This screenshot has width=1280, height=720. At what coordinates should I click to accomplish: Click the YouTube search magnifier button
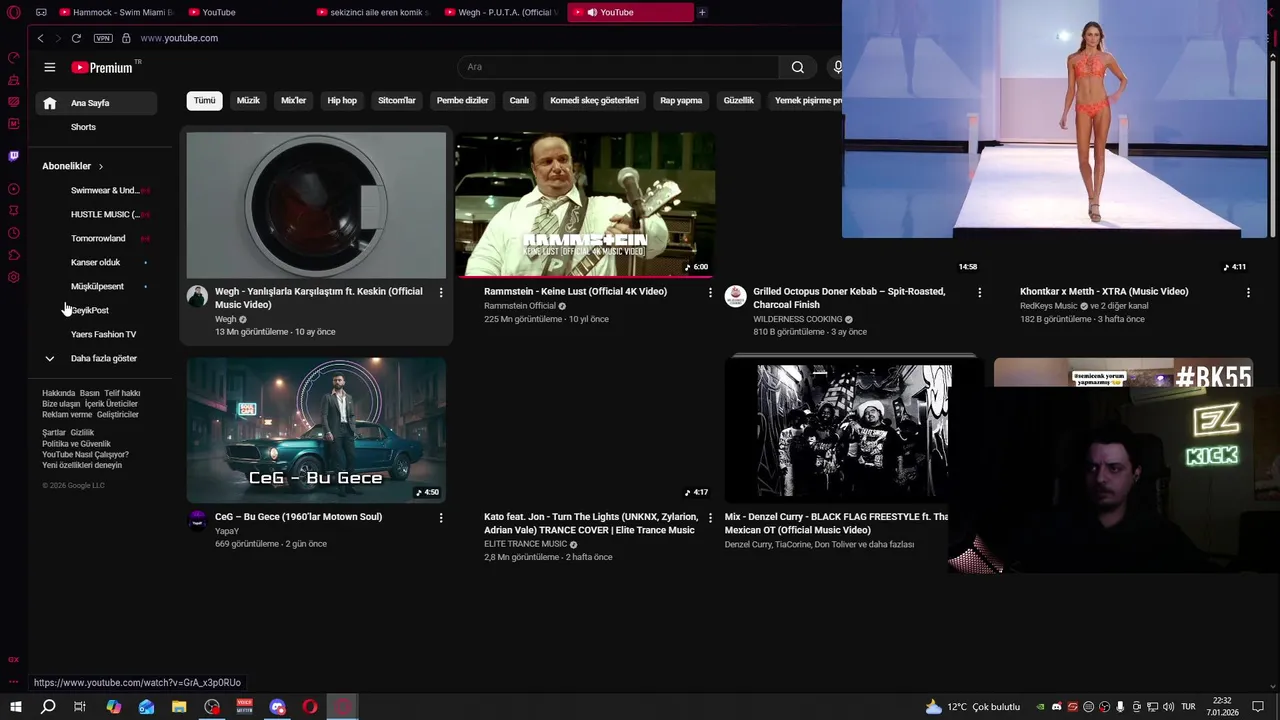pos(797,67)
